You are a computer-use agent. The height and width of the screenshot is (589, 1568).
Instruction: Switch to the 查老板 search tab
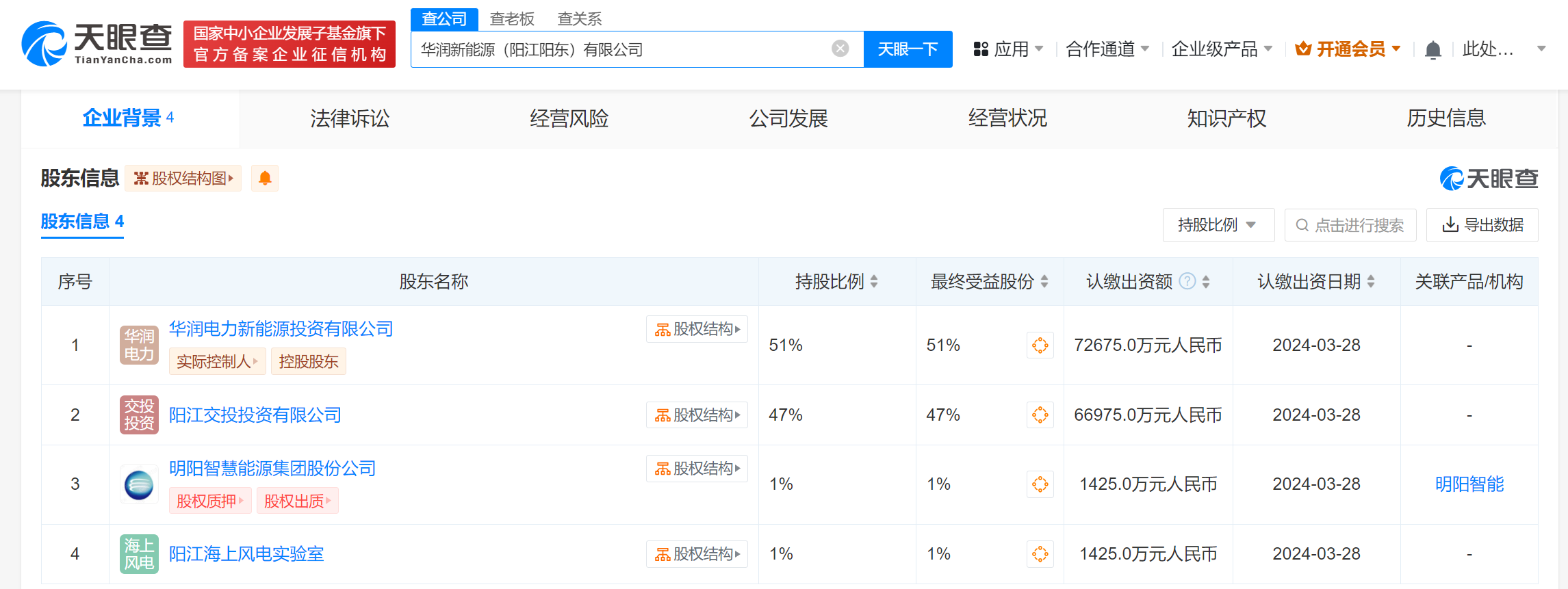[512, 18]
